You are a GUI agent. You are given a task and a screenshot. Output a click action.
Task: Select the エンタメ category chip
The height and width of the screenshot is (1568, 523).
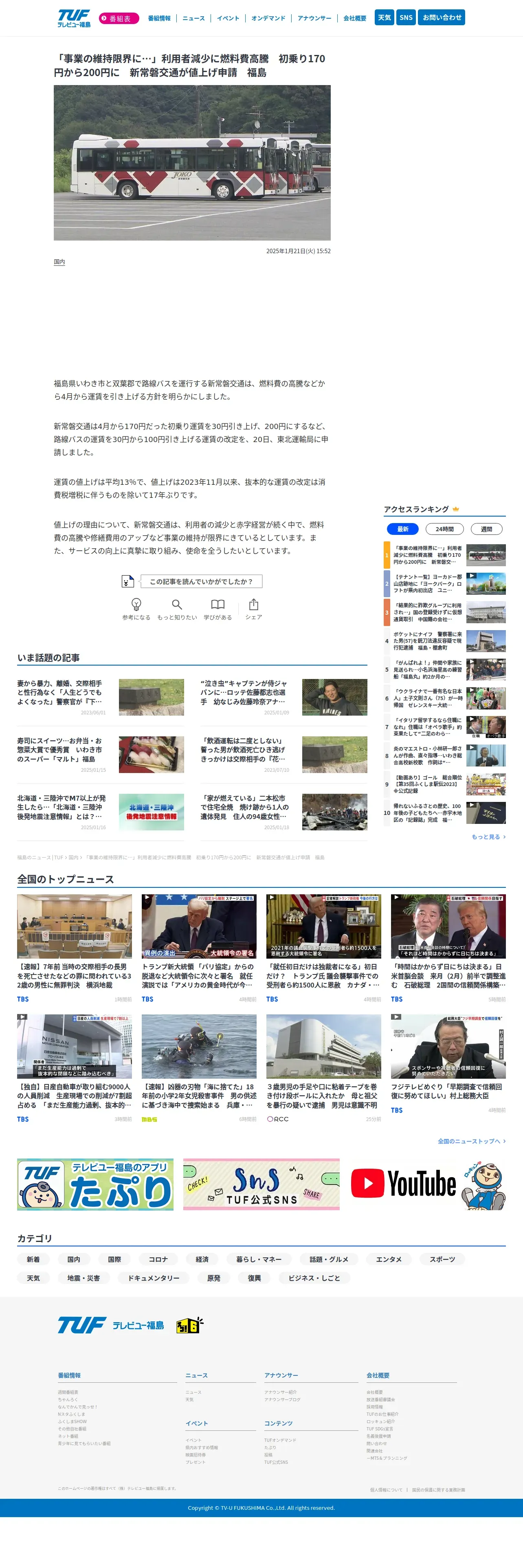[x=389, y=1259]
